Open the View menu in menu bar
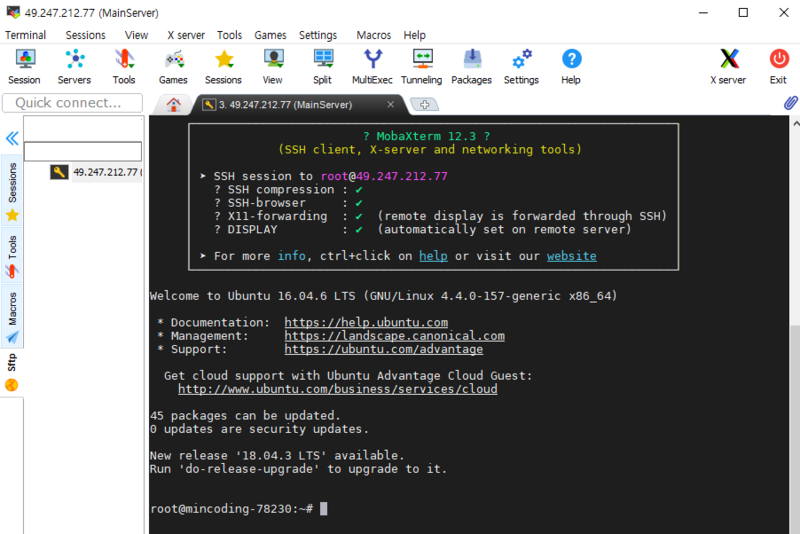Image resolution: width=800 pixels, height=534 pixels. click(x=137, y=35)
